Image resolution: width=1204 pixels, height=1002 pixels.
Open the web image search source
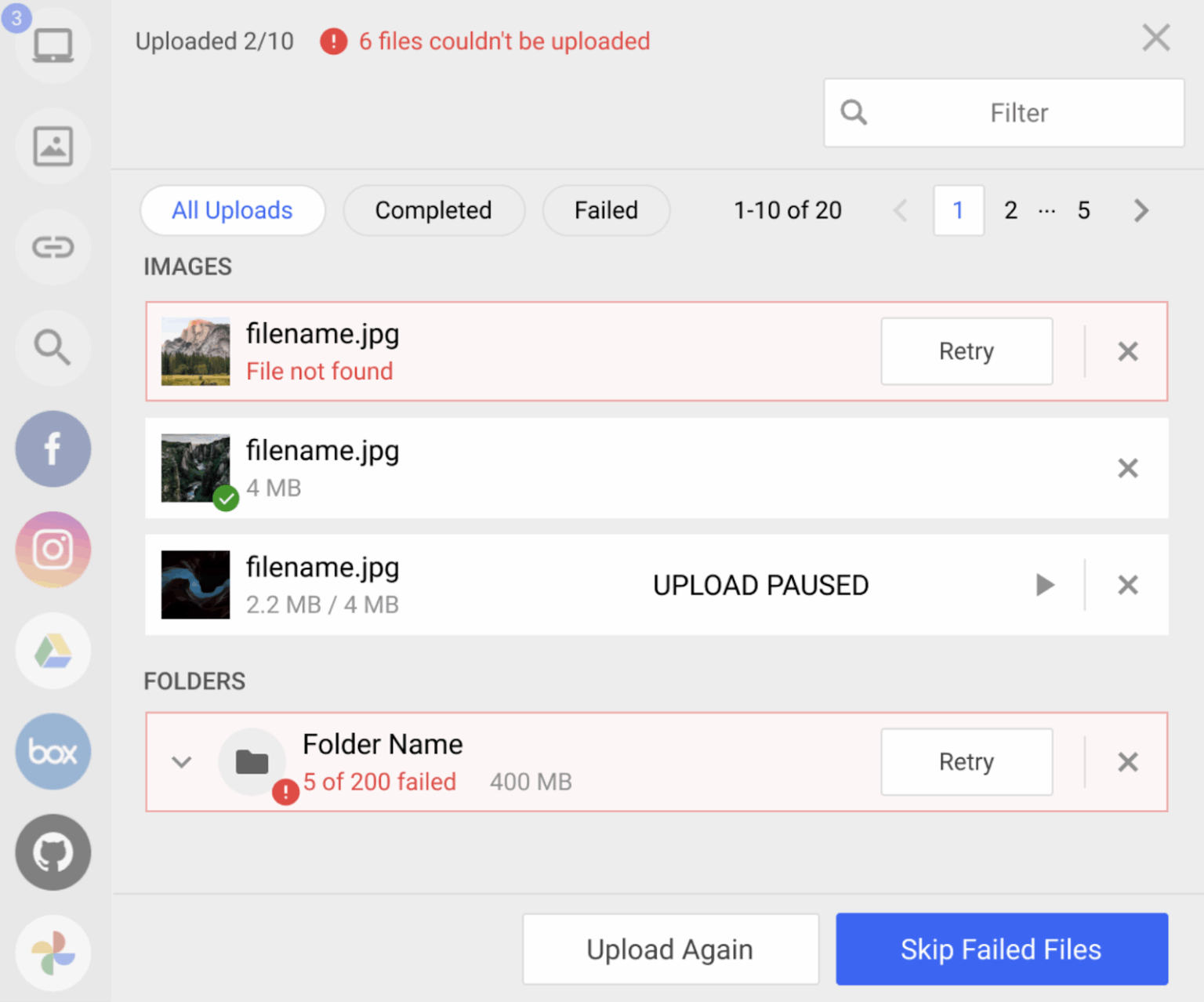[x=53, y=348]
